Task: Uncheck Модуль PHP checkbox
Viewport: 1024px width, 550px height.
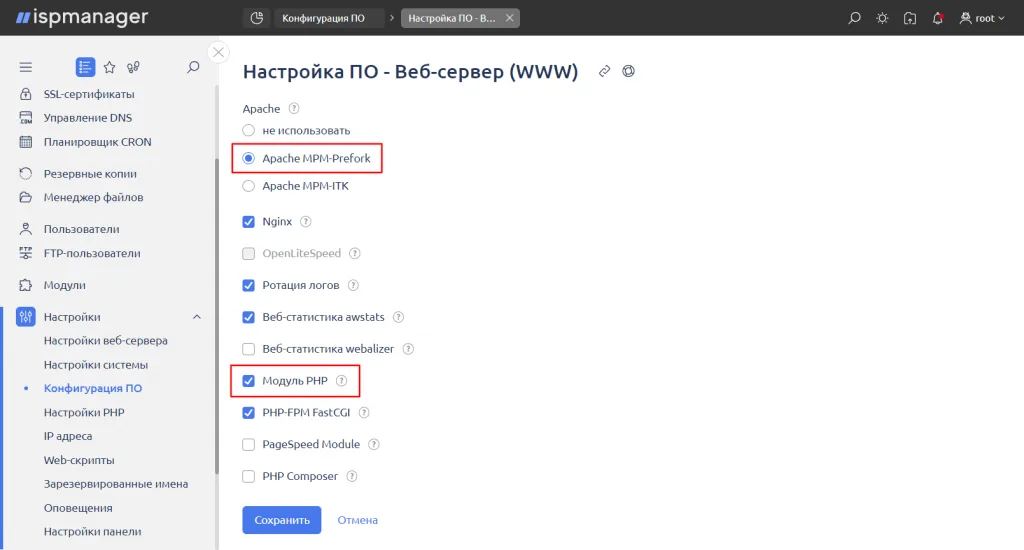Action: (248, 381)
